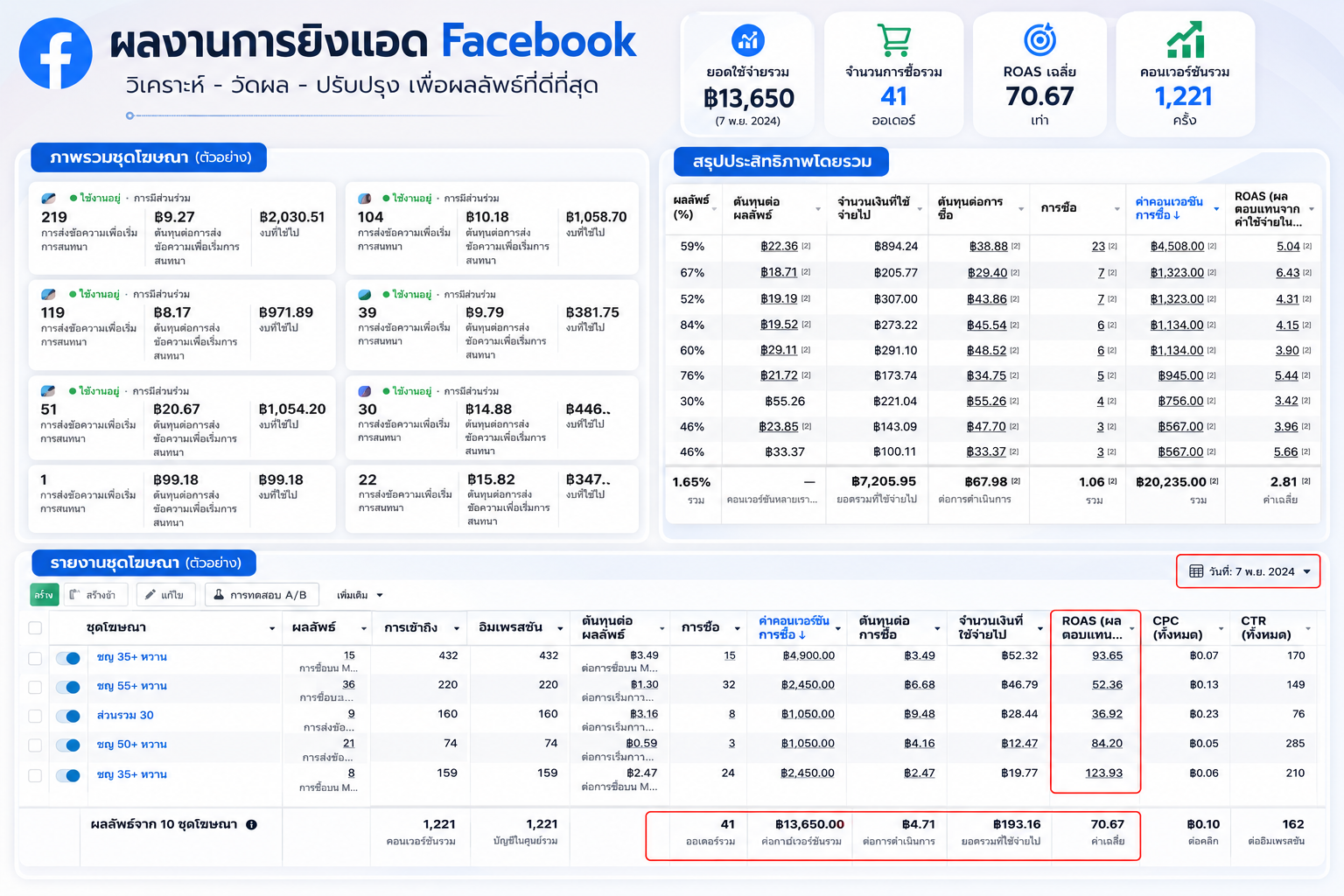Tick the select-all checkbox in the ชุดโฆษณา header
This screenshot has width=1344, height=896.
point(35,627)
